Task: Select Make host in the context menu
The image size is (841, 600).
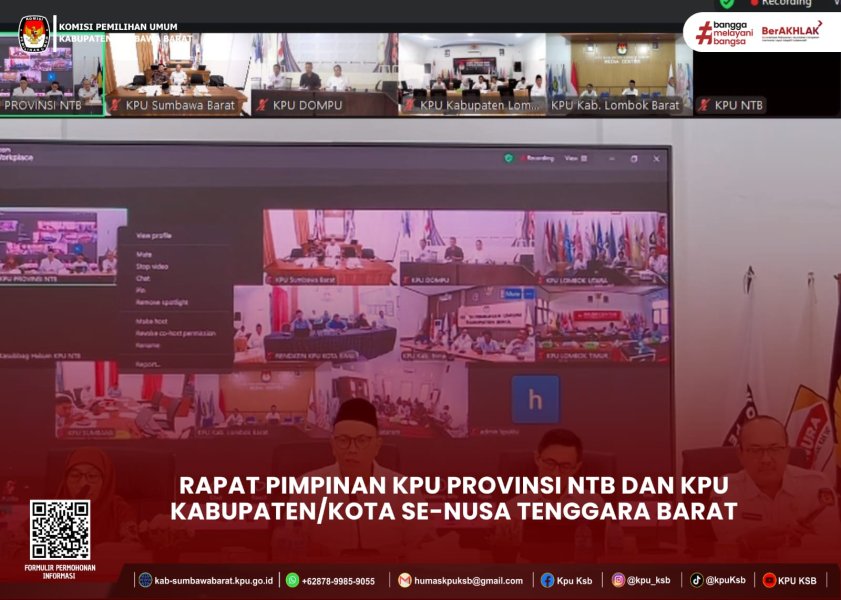Action: point(151,321)
